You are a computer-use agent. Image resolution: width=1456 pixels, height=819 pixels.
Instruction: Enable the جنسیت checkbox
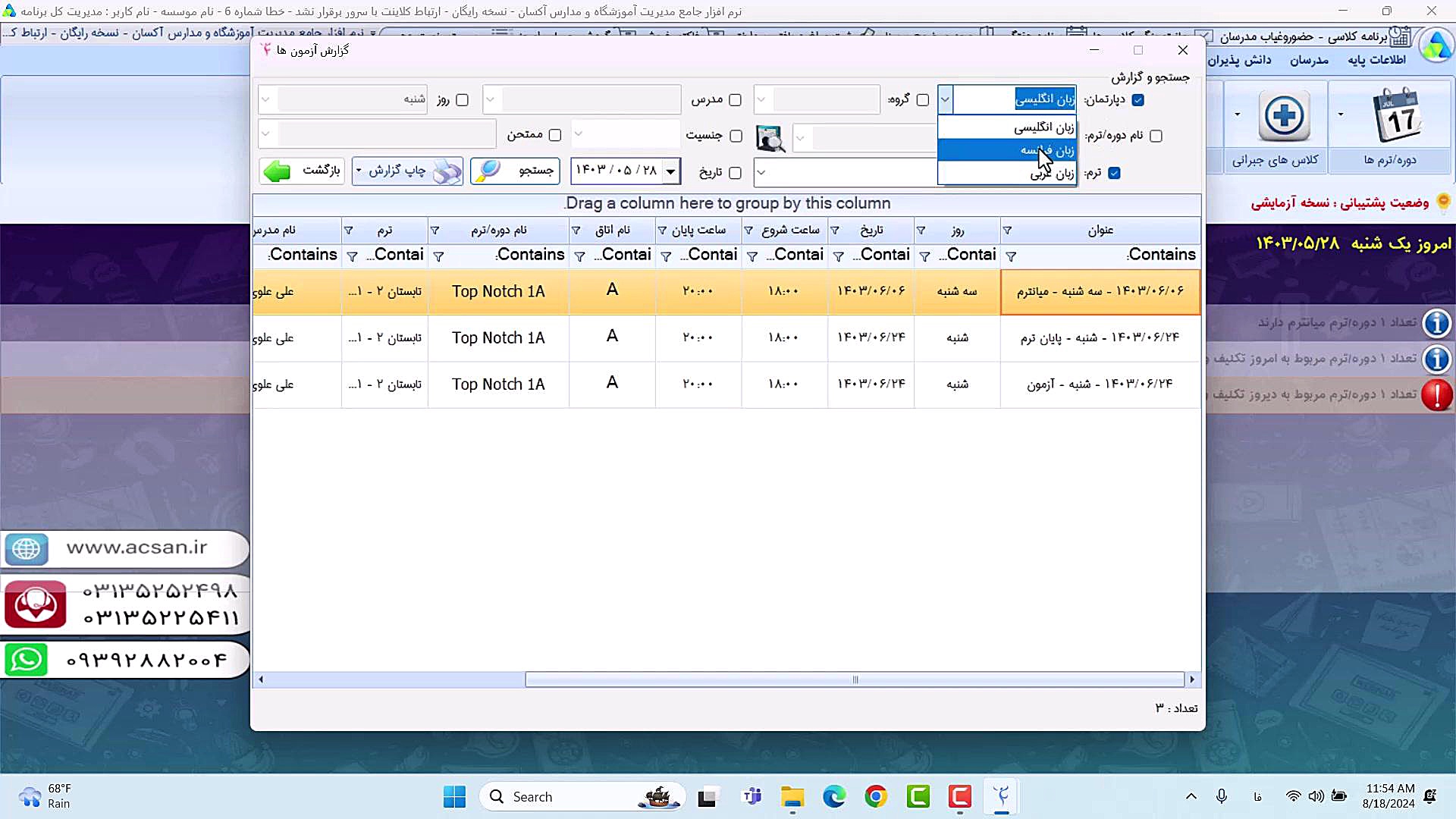[x=736, y=136]
